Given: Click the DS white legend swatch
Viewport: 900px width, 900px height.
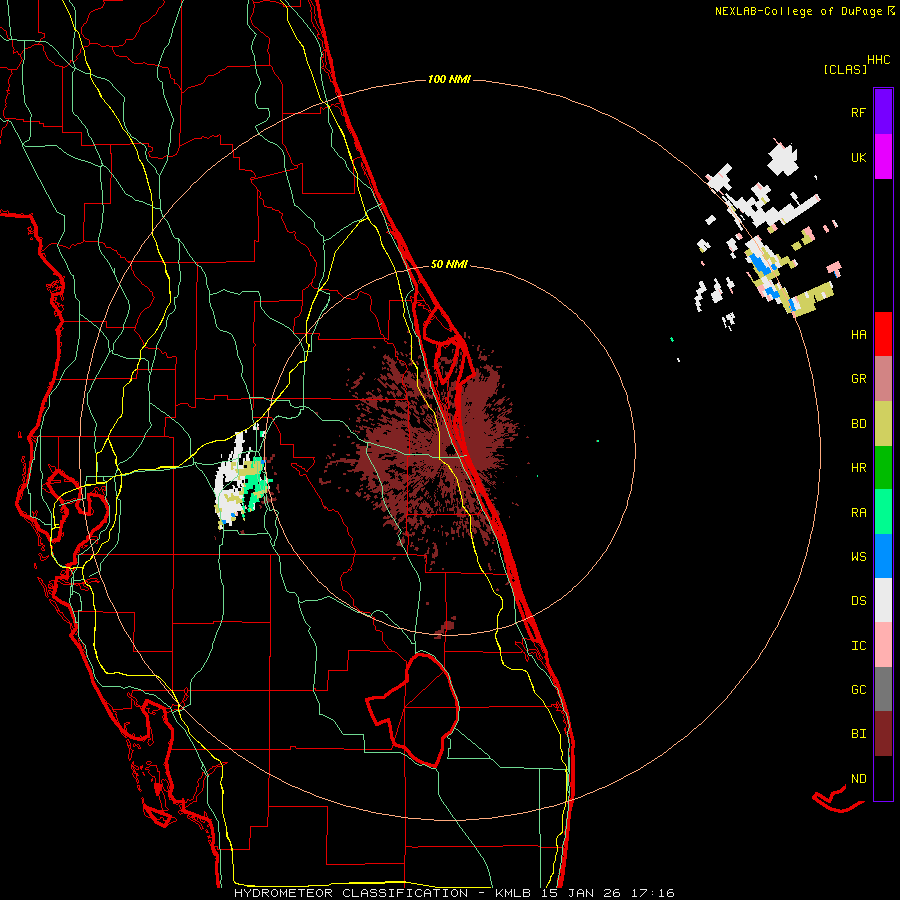Looking at the screenshot, I should (883, 600).
